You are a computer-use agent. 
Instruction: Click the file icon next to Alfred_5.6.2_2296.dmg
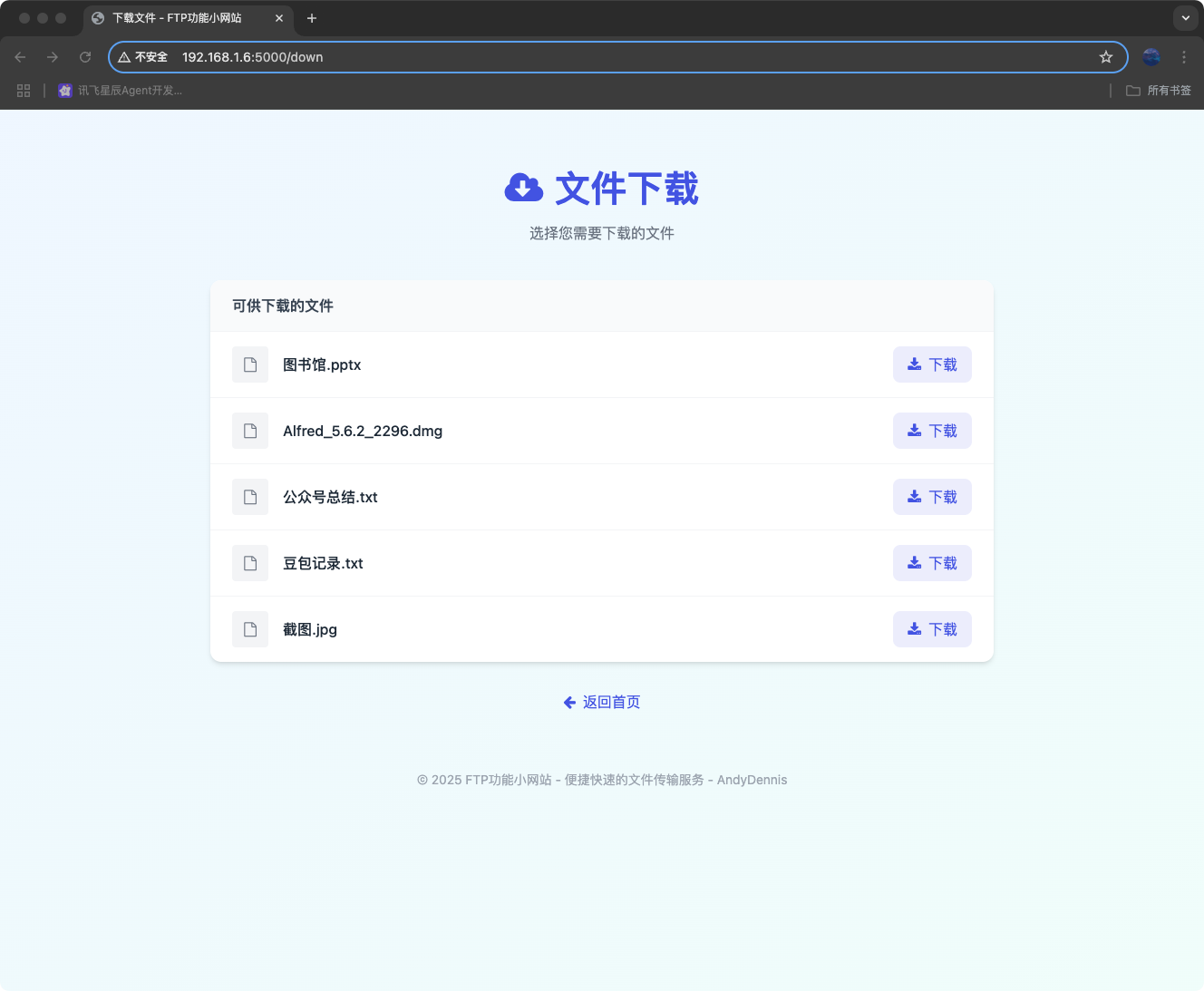pyautogui.click(x=250, y=431)
